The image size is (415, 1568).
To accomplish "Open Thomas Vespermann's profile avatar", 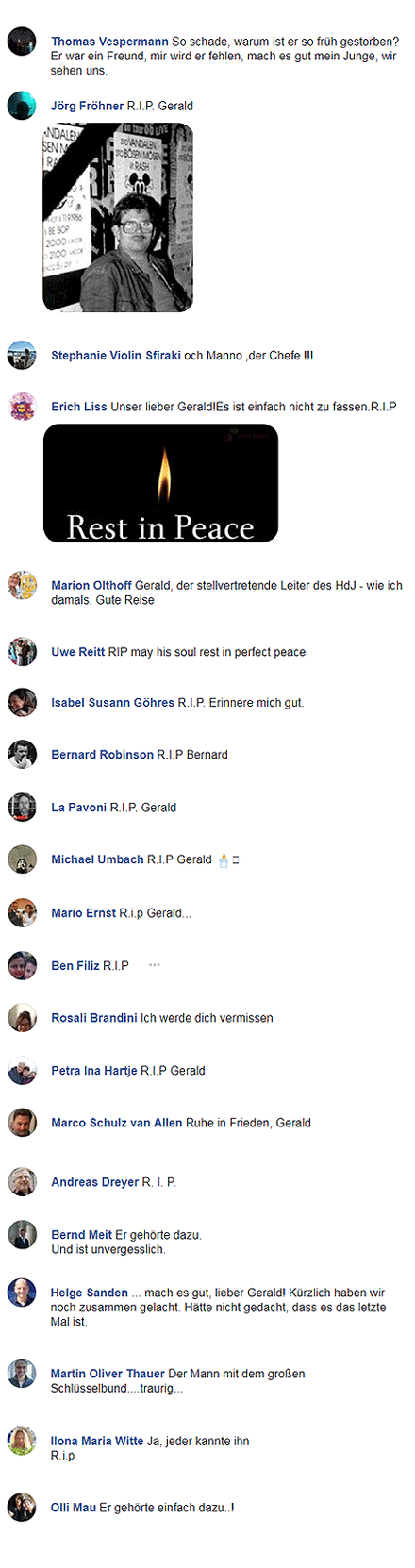I will pyautogui.click(x=22, y=42).
